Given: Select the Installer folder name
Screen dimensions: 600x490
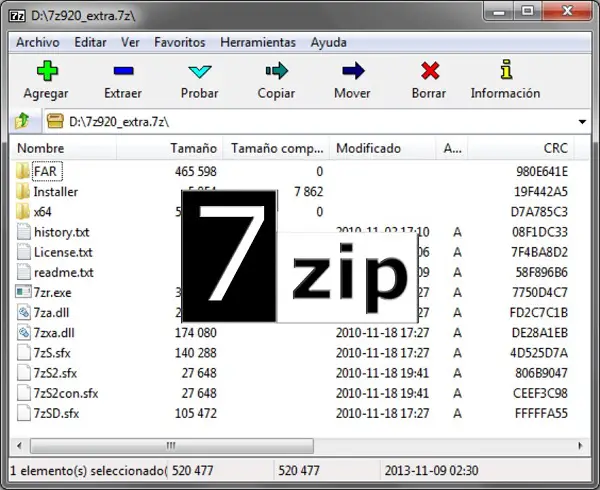Looking at the screenshot, I should [55, 192].
